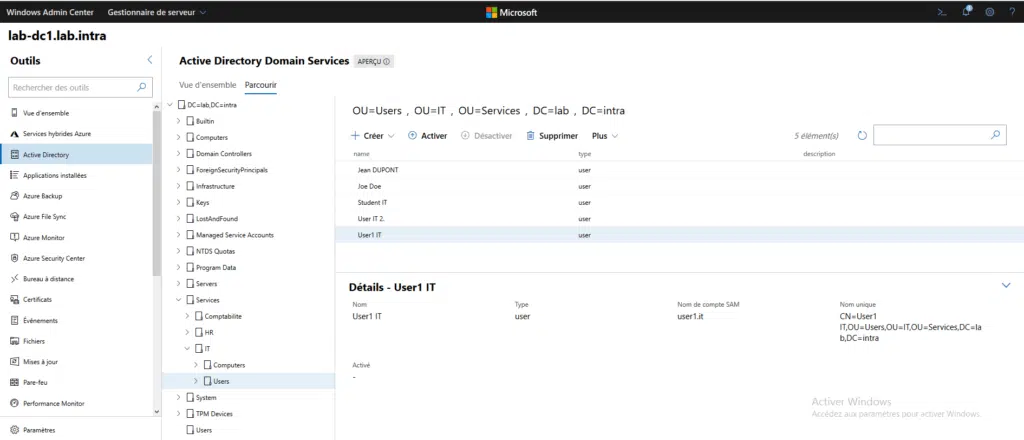Viewport: 1024px width, 440px height.
Task: Click the Services hybrides Azure icon
Action: (x=14, y=134)
